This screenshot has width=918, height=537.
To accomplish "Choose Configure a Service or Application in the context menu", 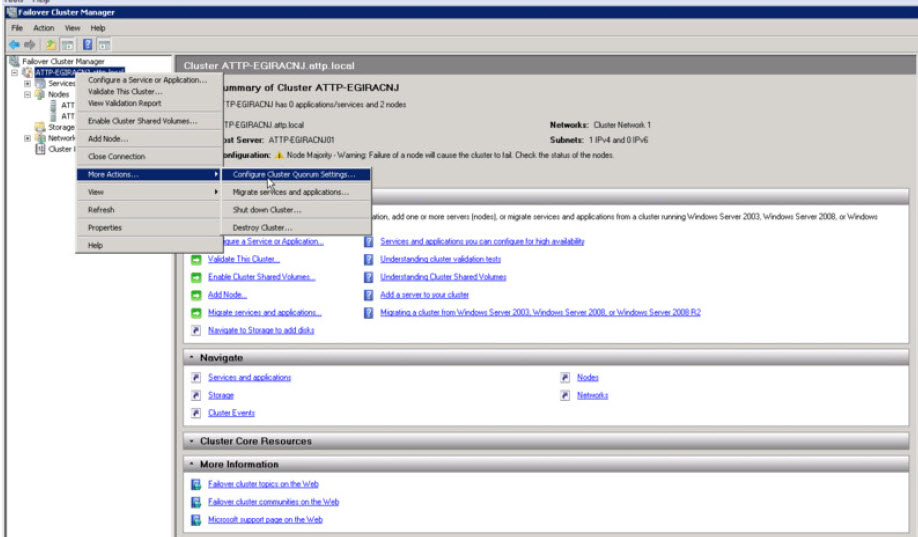I will coord(149,80).
